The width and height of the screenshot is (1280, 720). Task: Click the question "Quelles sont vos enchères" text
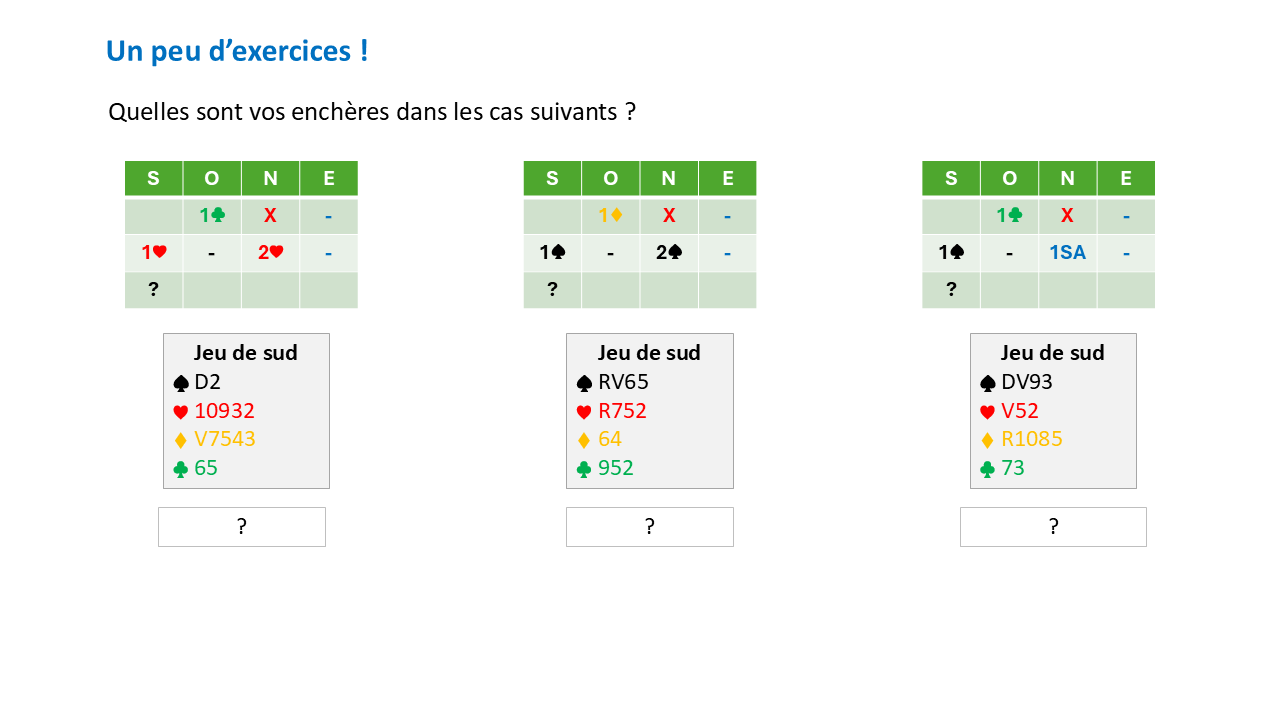(372, 112)
